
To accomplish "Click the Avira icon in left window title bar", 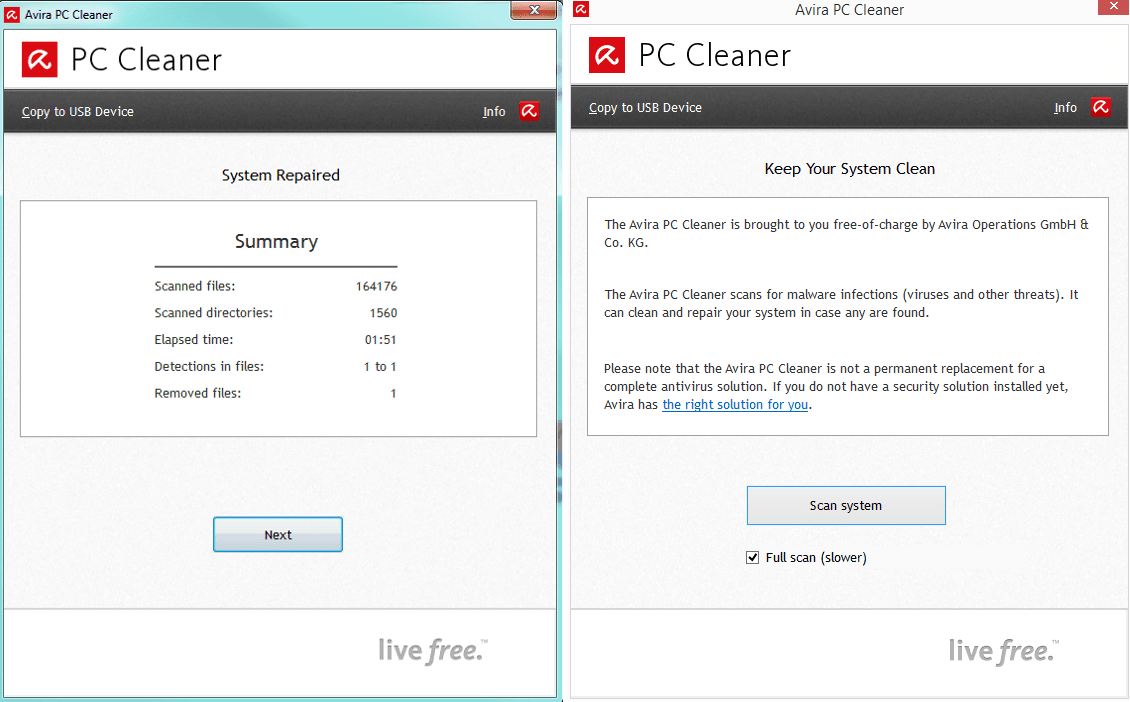I will pos(10,13).
